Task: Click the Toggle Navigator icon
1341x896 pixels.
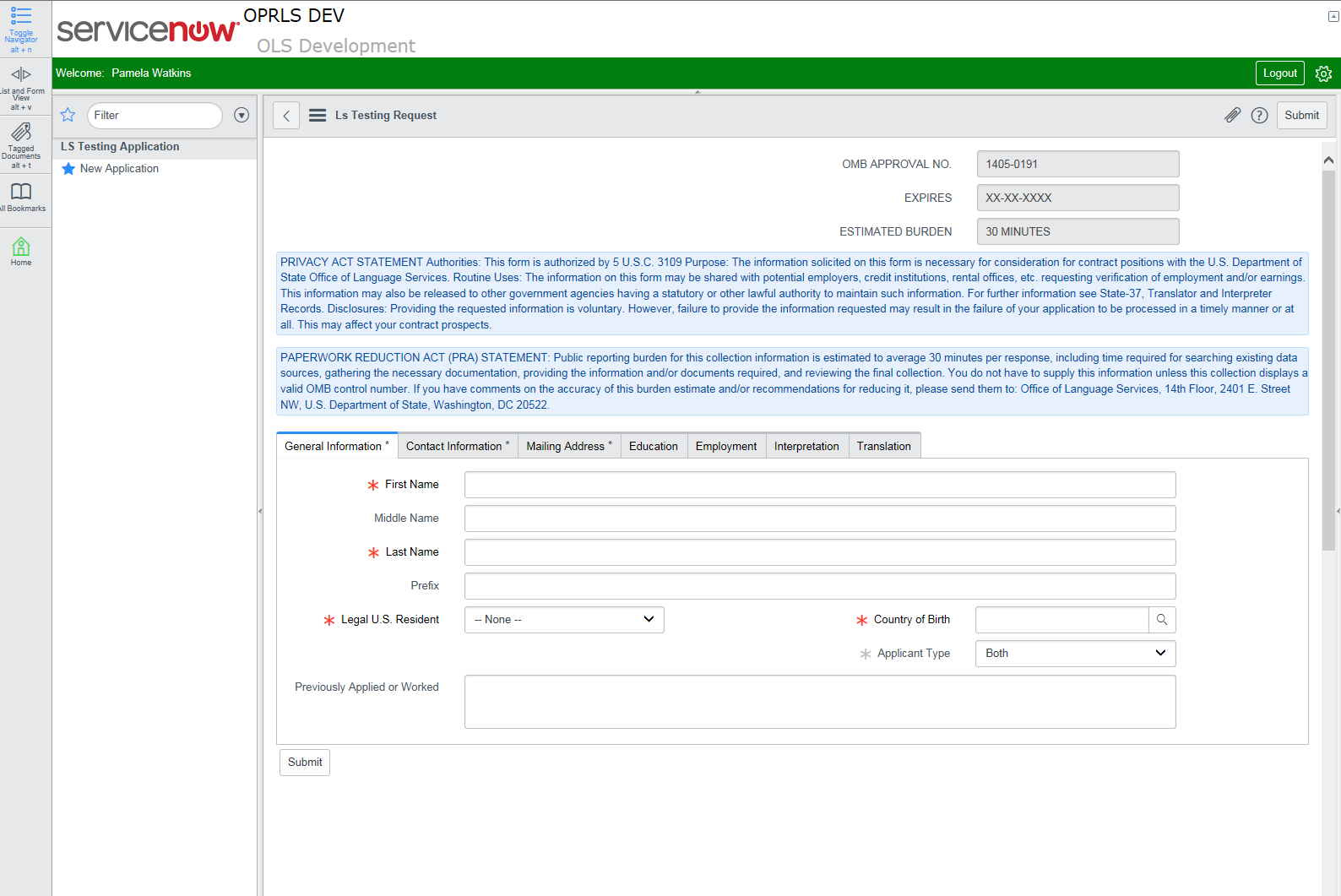Action: point(21,16)
